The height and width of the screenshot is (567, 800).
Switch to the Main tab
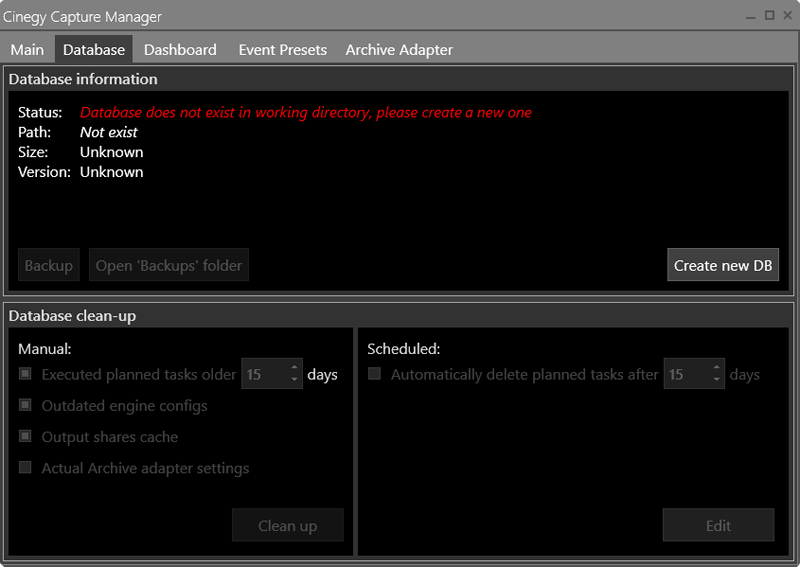27,50
